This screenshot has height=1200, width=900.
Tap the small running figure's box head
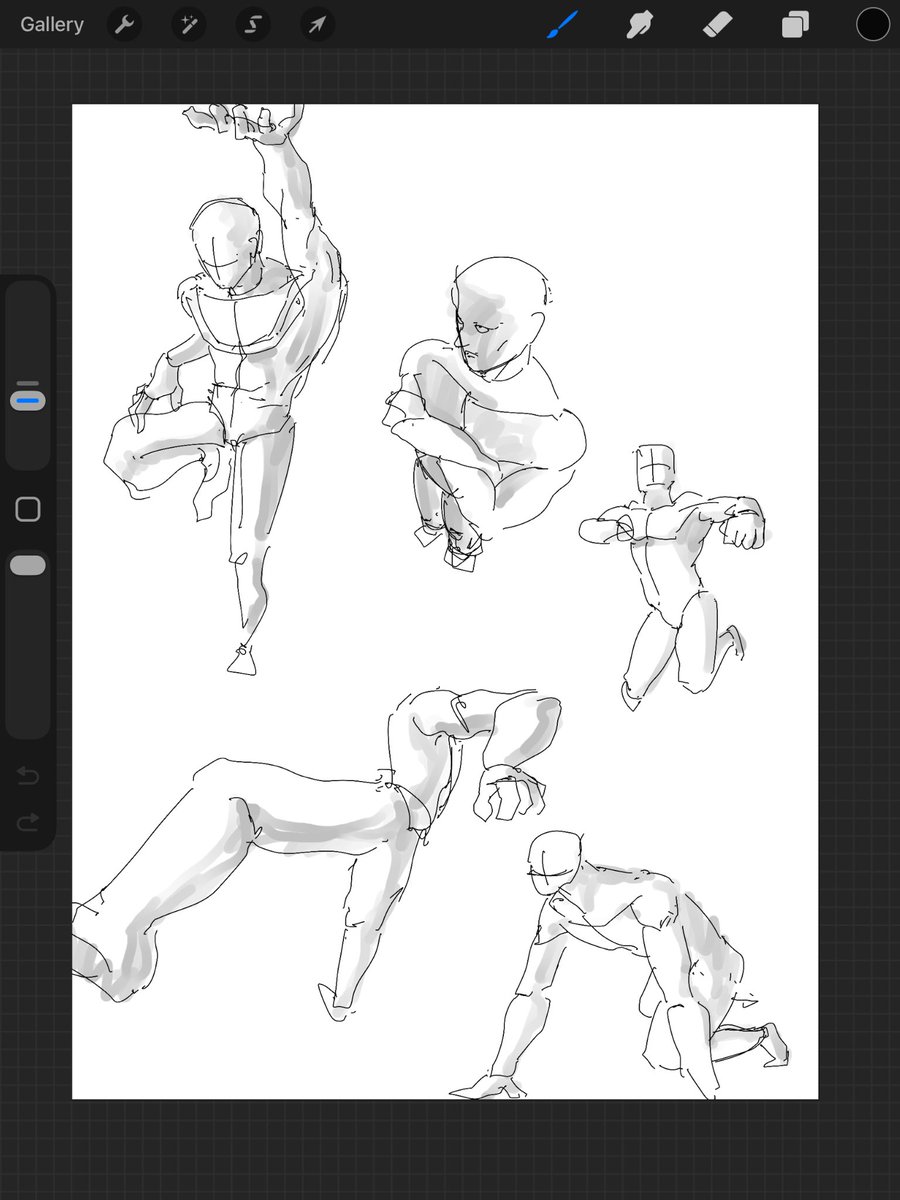pyautogui.click(x=655, y=467)
